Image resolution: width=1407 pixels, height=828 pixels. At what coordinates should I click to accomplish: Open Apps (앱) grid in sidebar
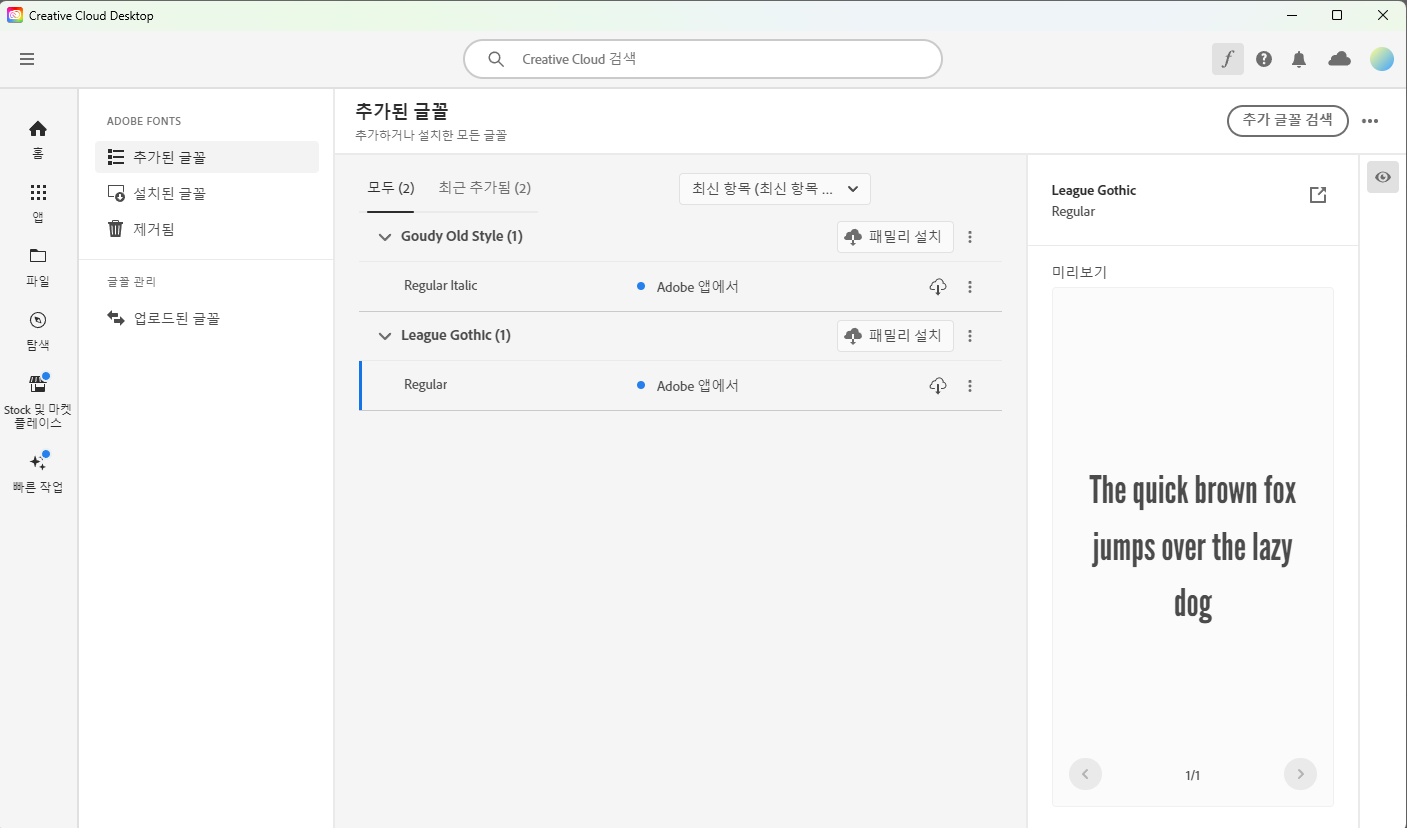(x=38, y=203)
